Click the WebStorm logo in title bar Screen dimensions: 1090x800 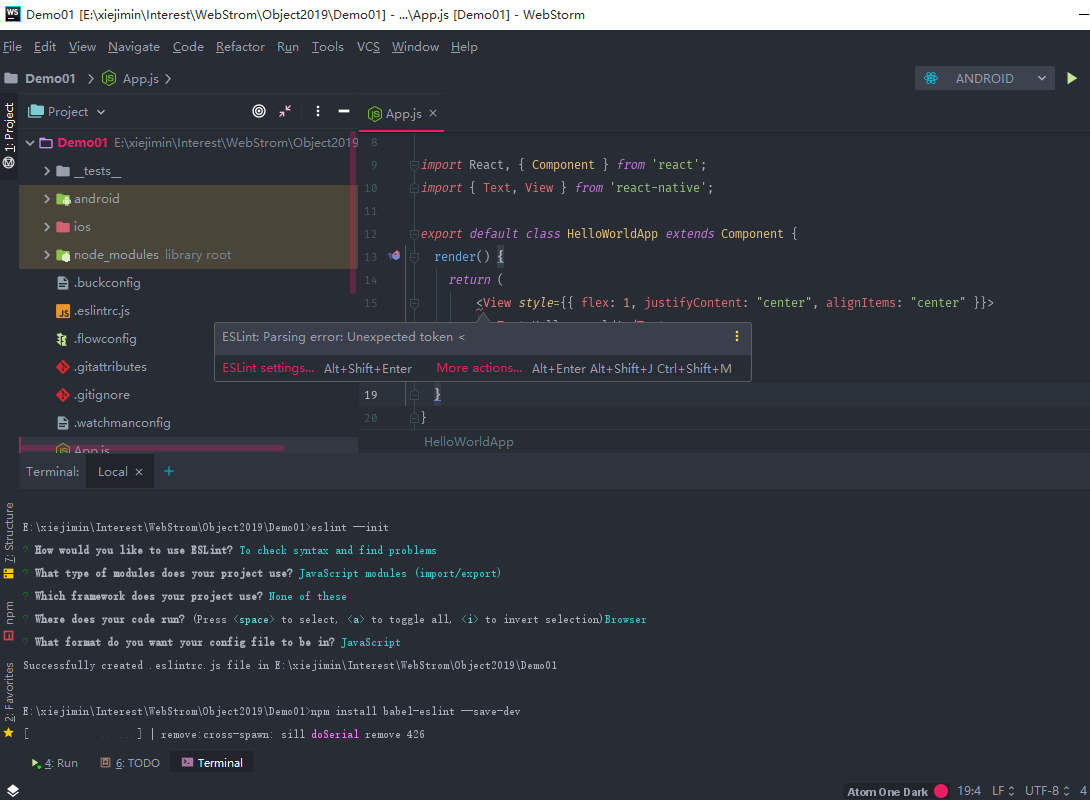pos(13,14)
